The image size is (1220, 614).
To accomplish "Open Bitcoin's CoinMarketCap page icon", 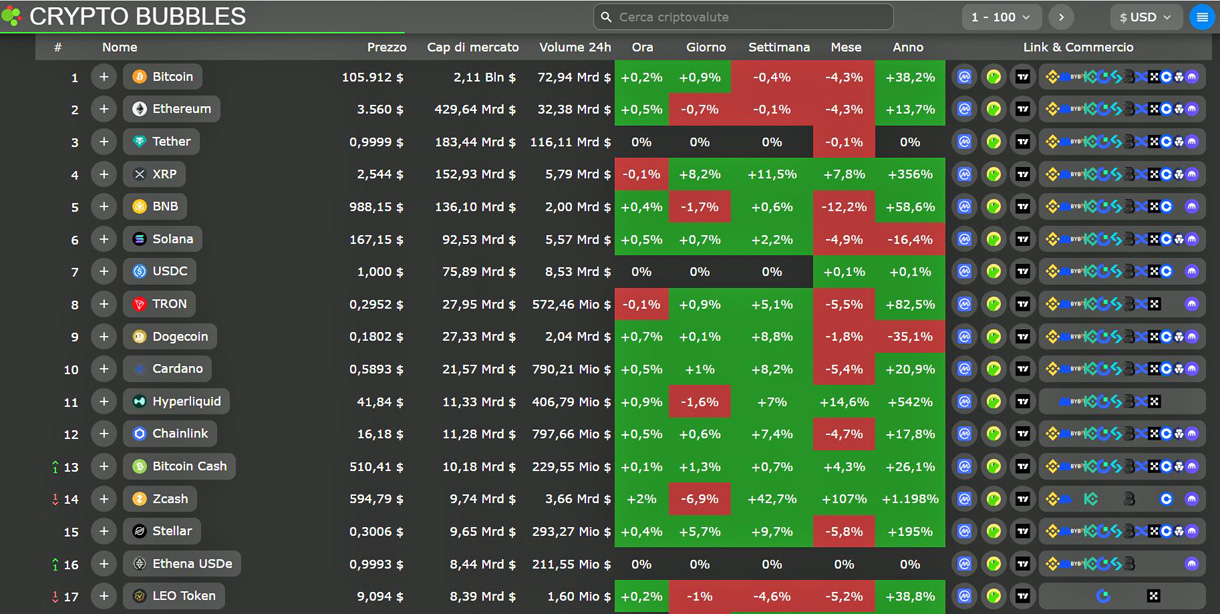I will [x=963, y=76].
